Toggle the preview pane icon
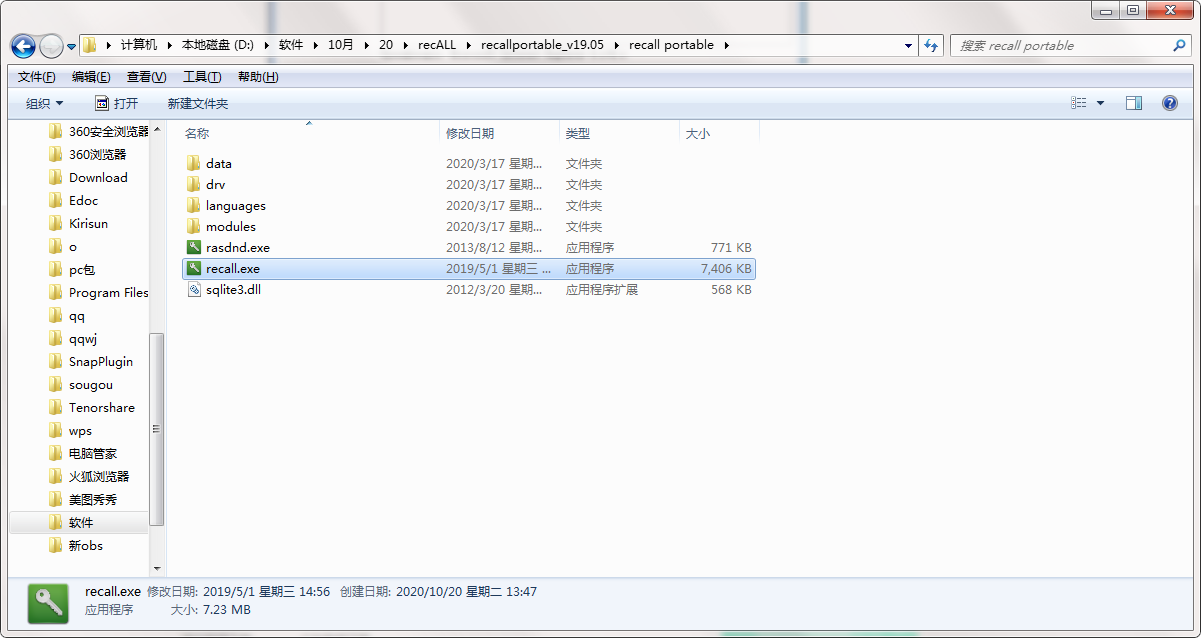This screenshot has height=638, width=1201. coord(1134,103)
